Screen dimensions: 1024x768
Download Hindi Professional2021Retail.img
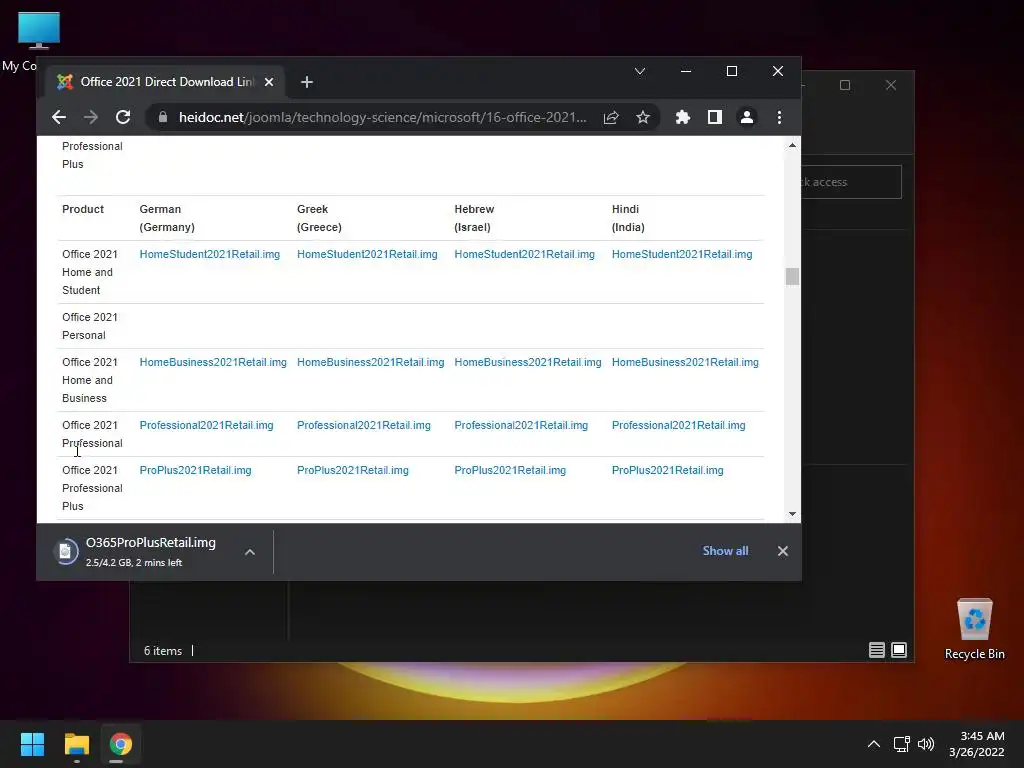click(x=679, y=426)
